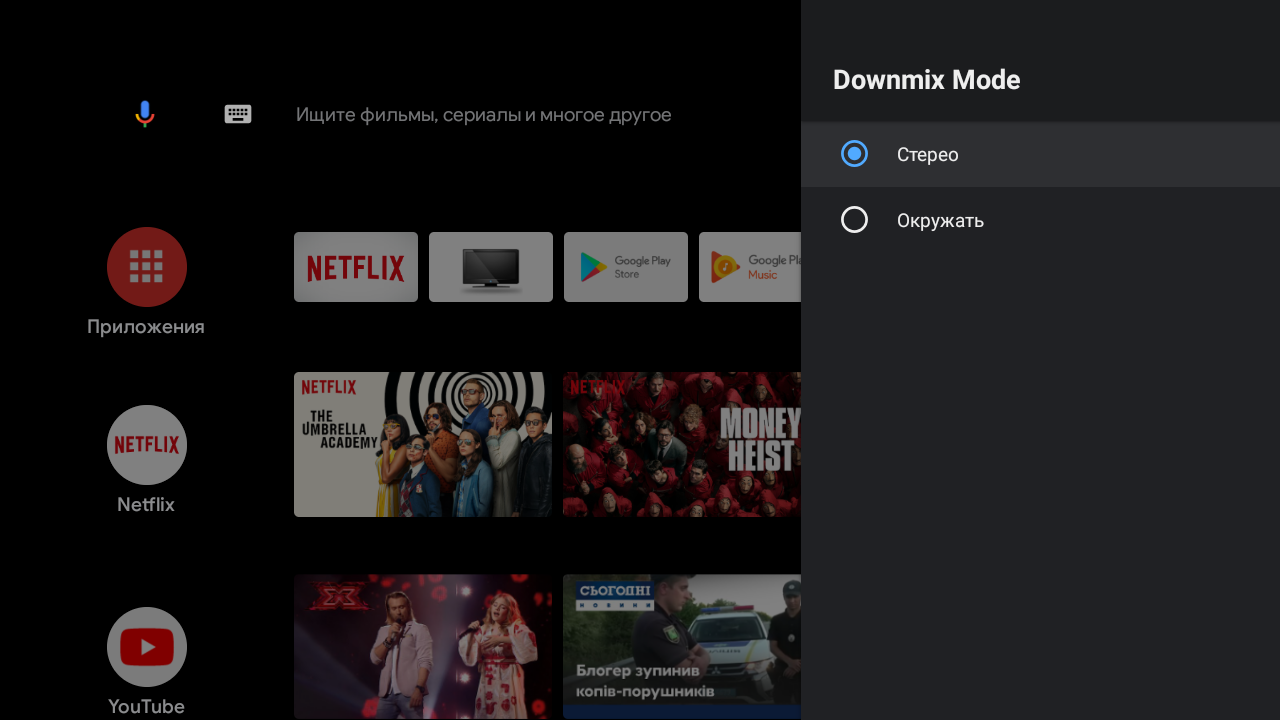1280x720 pixels.
Task: Open The Umbrella Academy thumbnail
Action: click(423, 445)
